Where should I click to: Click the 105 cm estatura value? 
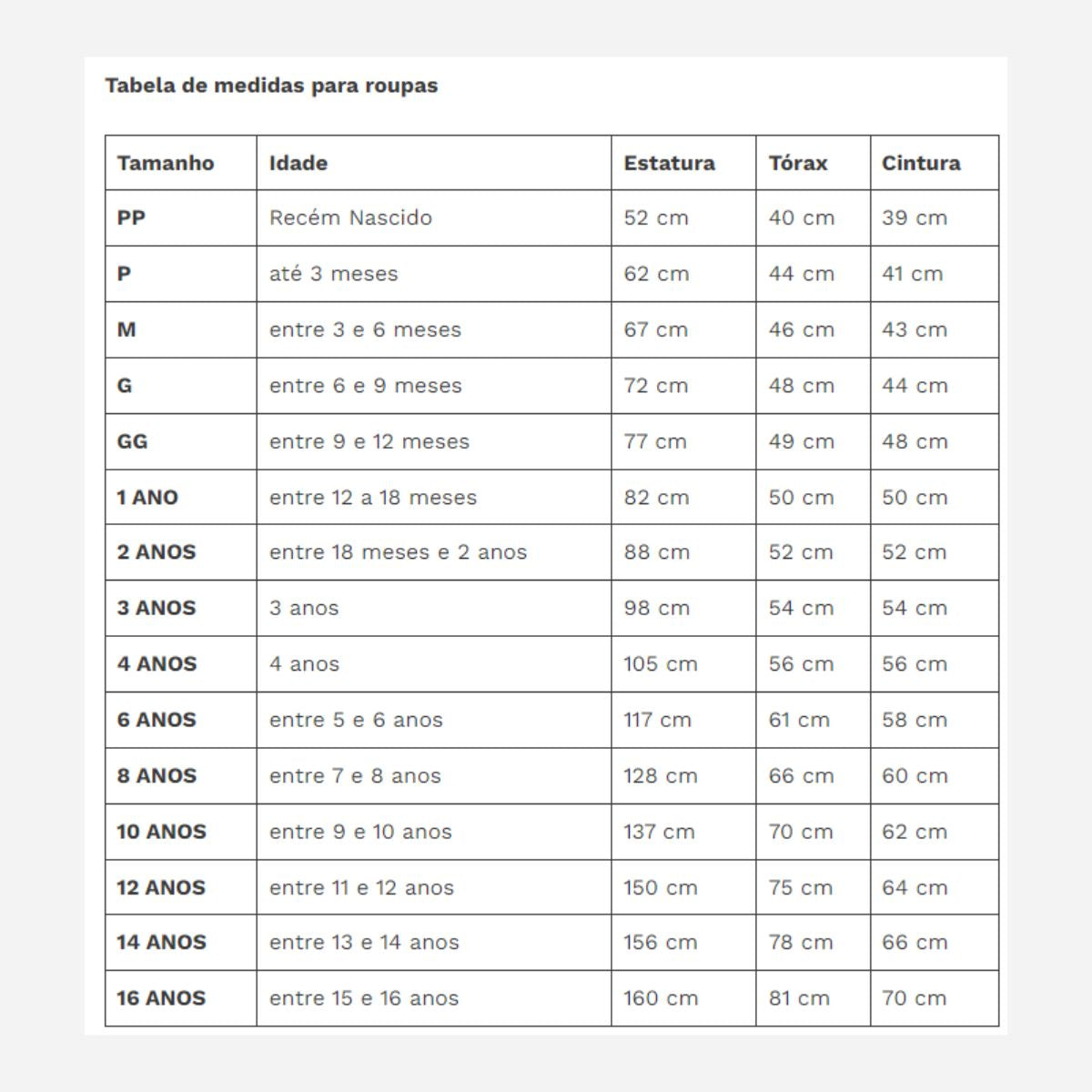pos(660,664)
